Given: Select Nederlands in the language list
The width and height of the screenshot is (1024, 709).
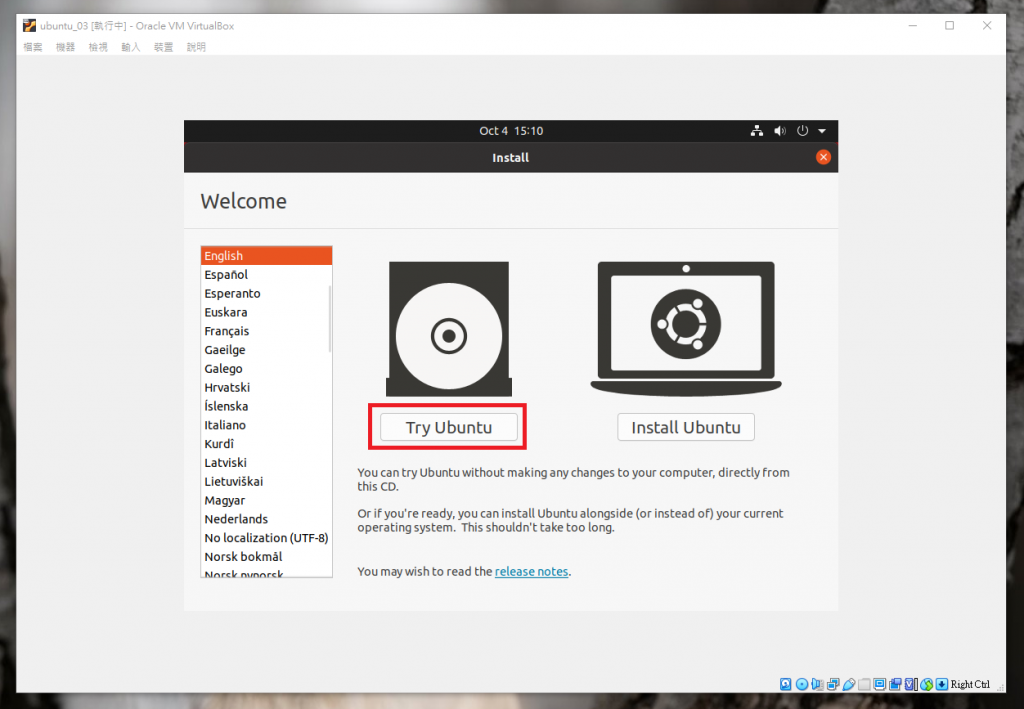Looking at the screenshot, I should (266, 519).
